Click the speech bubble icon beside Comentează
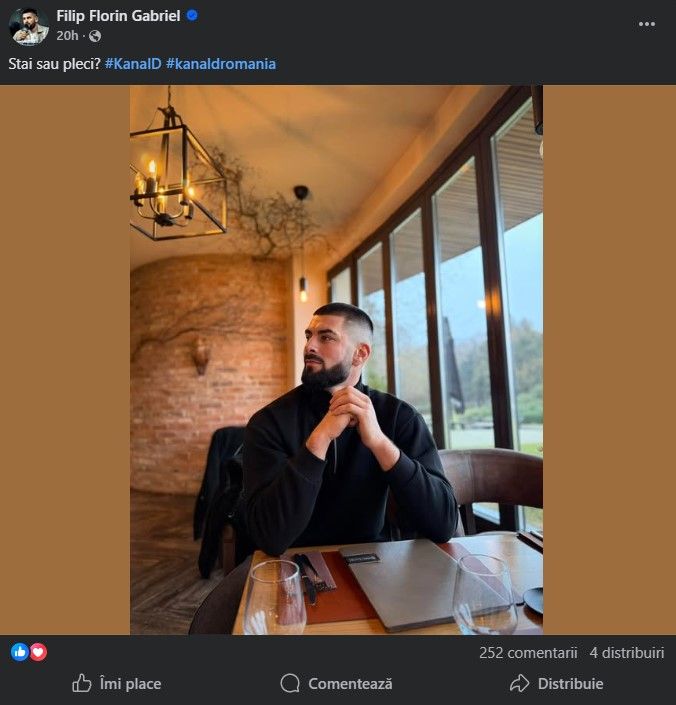The image size is (676, 705). (290, 684)
